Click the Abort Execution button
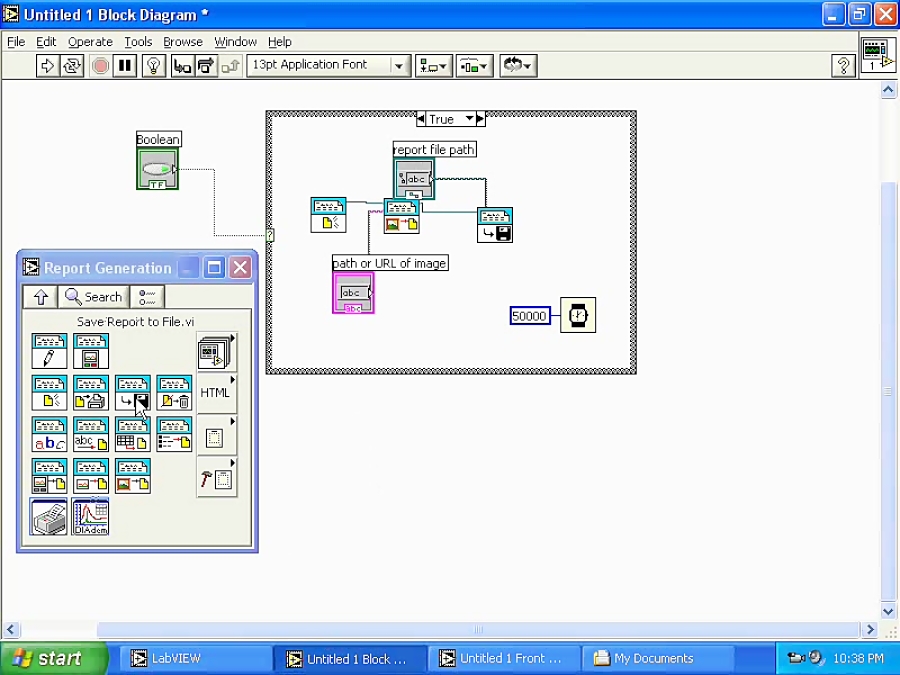Image resolution: width=900 pixels, height=675 pixels. pos(100,66)
